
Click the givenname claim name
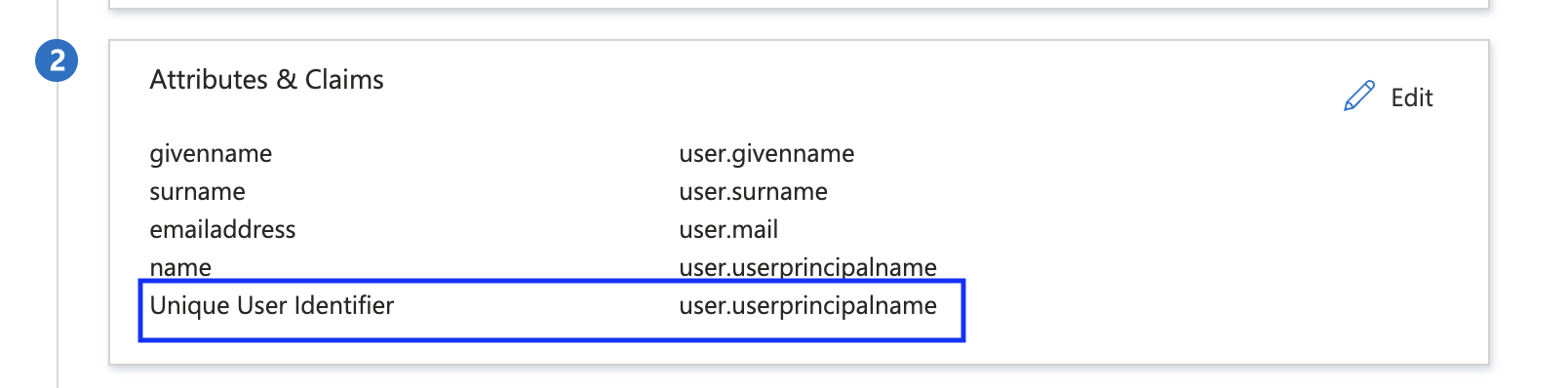pyautogui.click(x=211, y=154)
